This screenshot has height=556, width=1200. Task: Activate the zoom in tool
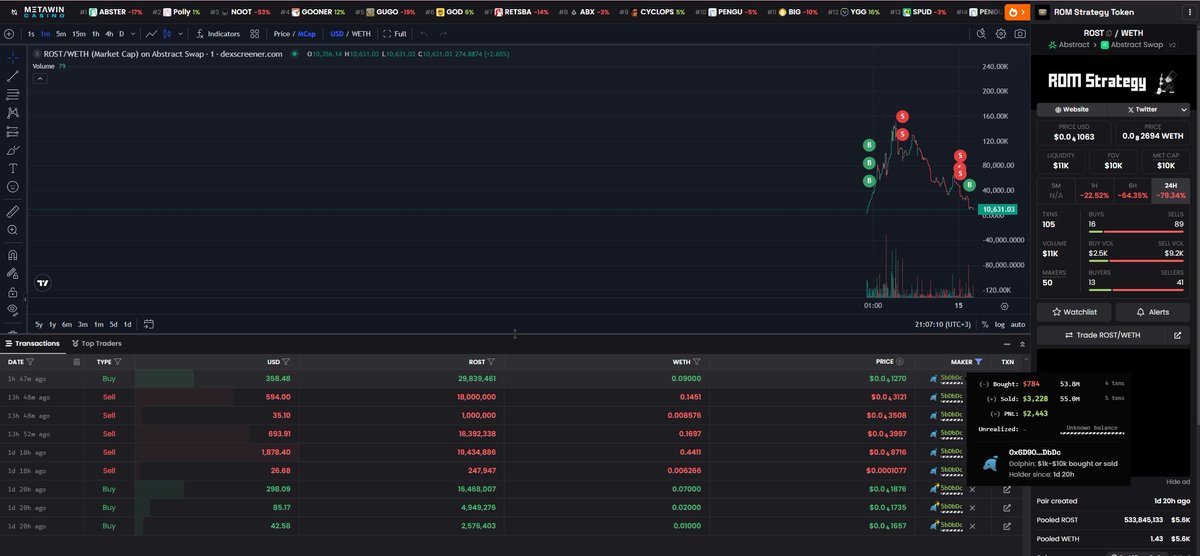click(x=12, y=230)
